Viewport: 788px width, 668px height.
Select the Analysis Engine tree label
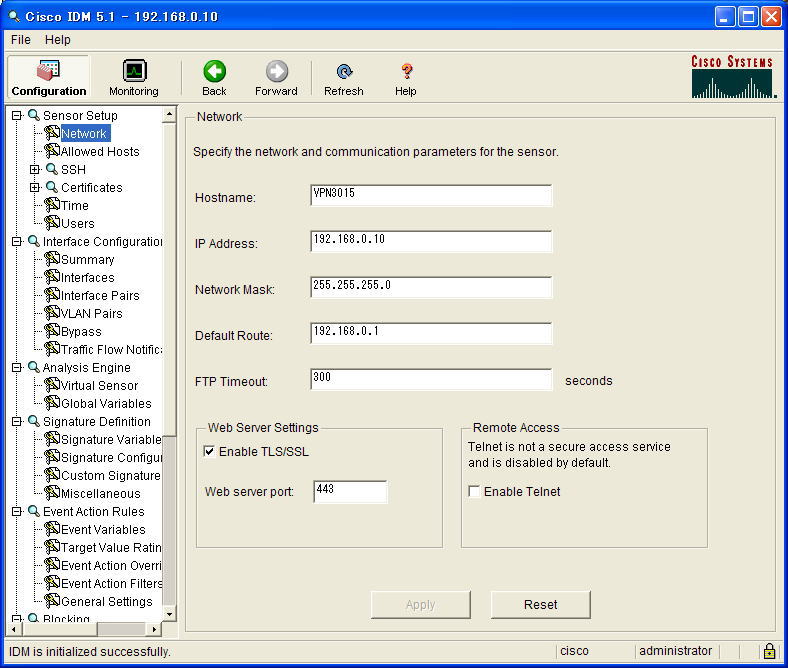coord(86,367)
